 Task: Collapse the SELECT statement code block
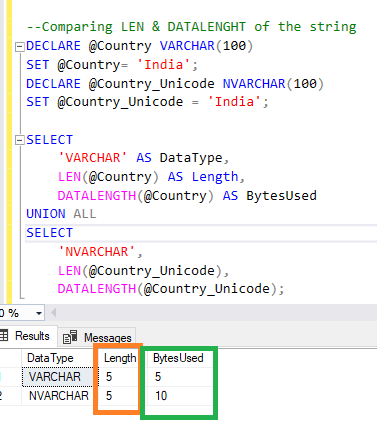pyautogui.click(x=20, y=140)
